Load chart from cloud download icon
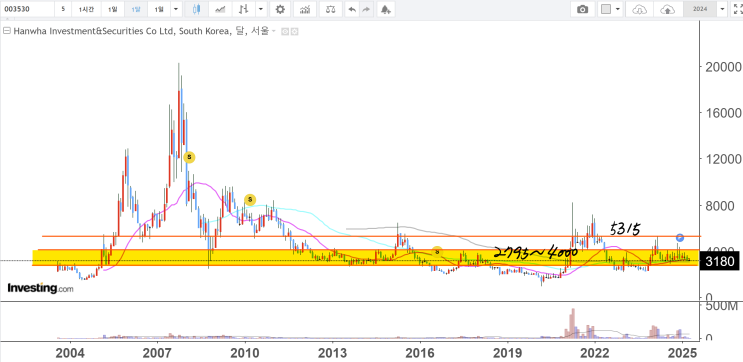This screenshot has width=743, height=362. pos(639,9)
